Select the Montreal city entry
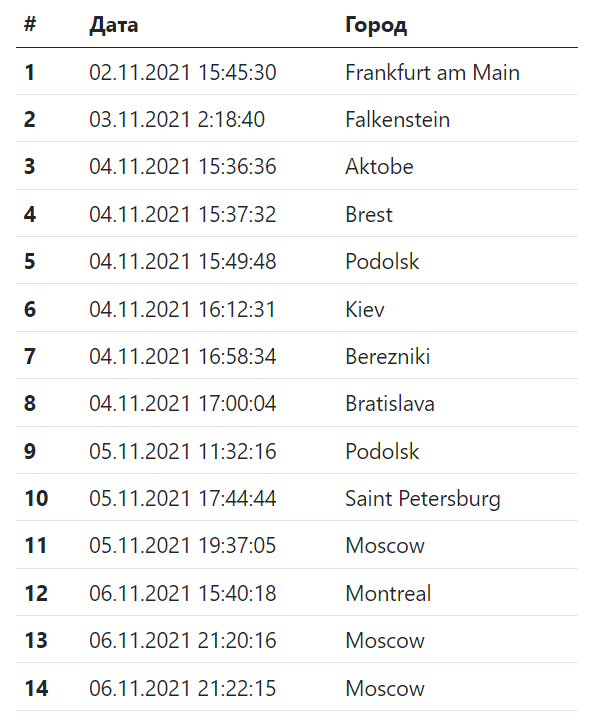Screen dimensions: 597x721 388,594
